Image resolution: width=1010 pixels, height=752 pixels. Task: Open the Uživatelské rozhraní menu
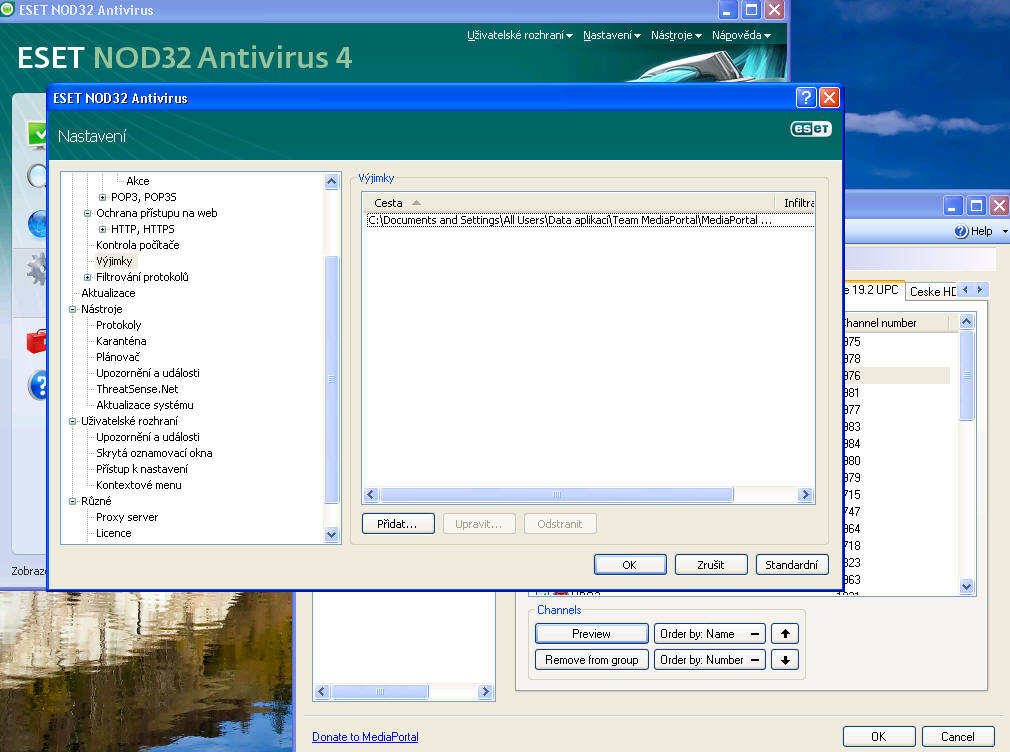point(519,35)
